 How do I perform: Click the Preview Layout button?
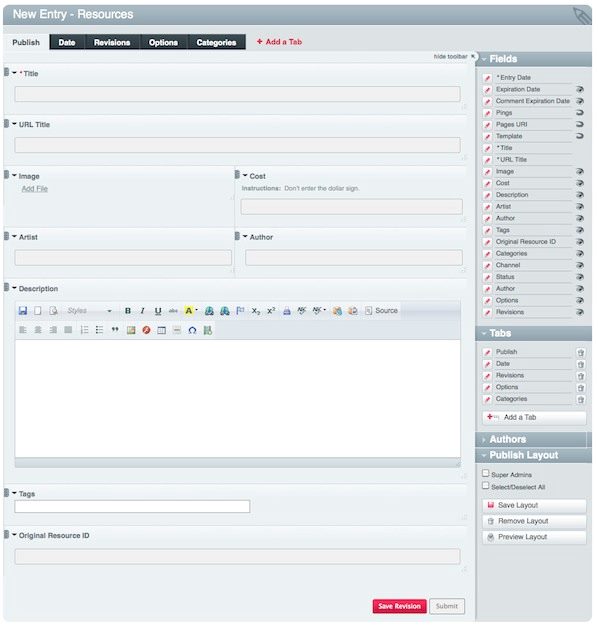pyautogui.click(x=534, y=537)
